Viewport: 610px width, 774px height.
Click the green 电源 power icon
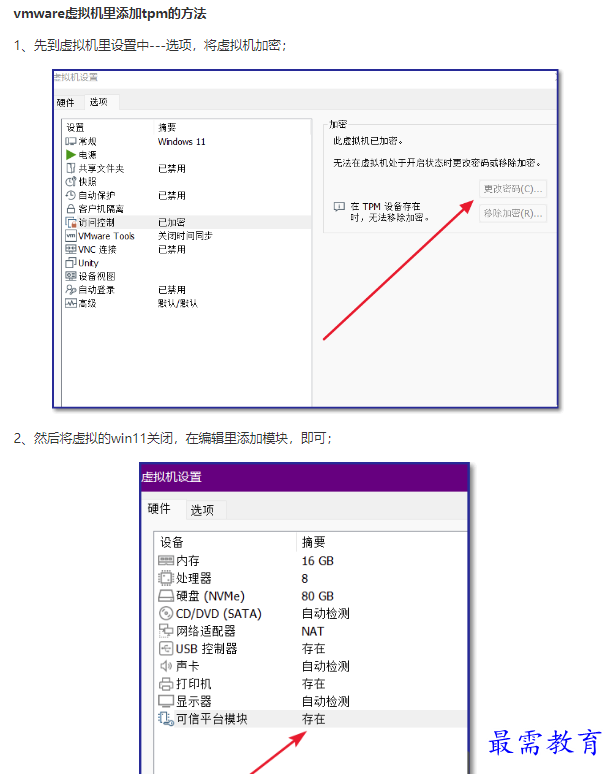pos(71,155)
